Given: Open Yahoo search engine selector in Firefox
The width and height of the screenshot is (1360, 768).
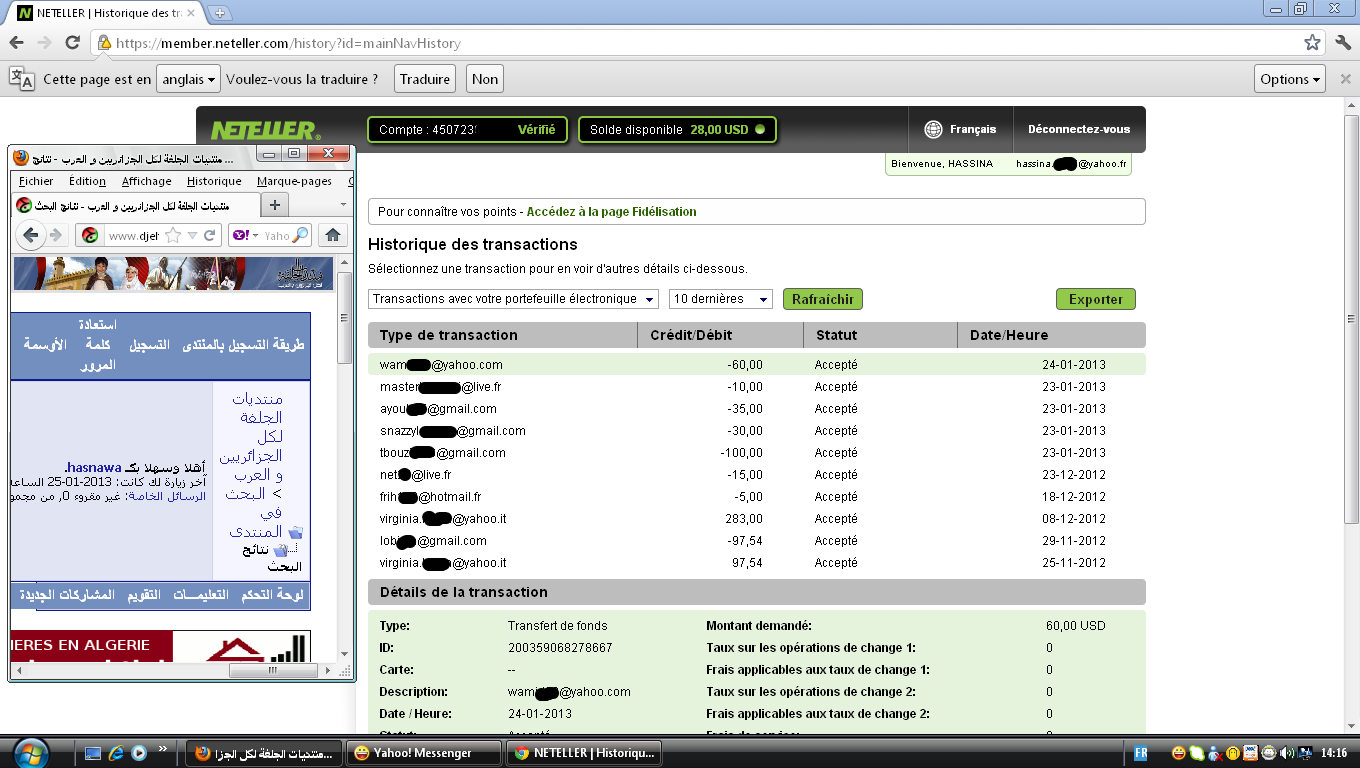Looking at the screenshot, I should point(245,236).
